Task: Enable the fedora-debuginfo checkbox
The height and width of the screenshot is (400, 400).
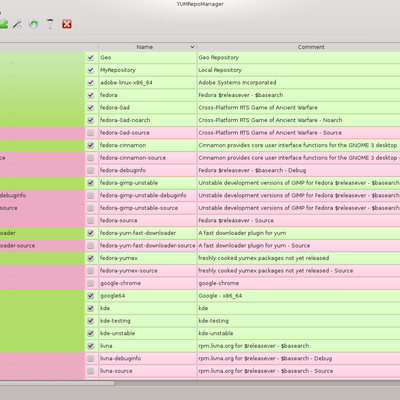Action: pyautogui.click(x=90, y=170)
